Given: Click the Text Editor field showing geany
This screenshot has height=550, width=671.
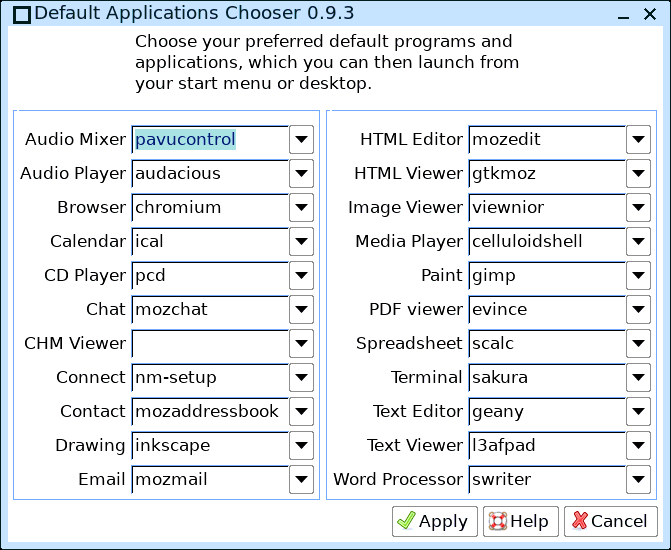Looking at the screenshot, I should (x=547, y=411).
